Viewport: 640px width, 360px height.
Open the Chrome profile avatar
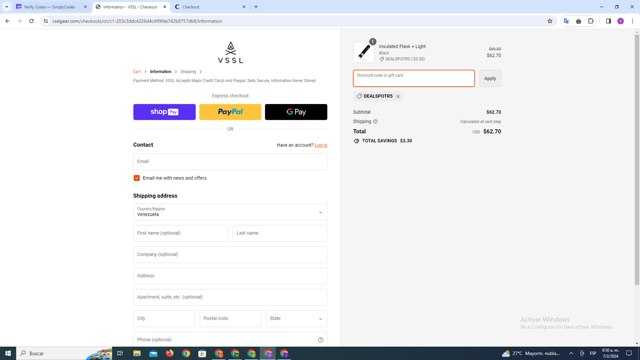pyautogui.click(x=620, y=21)
